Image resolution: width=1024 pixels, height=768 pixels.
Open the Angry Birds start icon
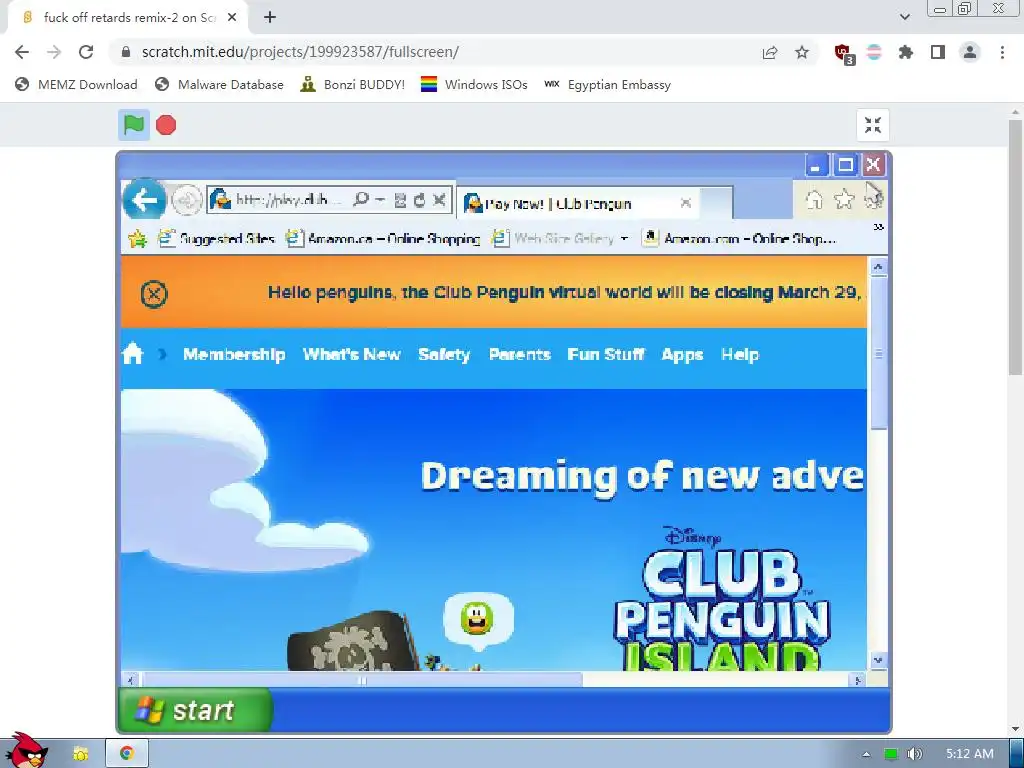(25, 751)
